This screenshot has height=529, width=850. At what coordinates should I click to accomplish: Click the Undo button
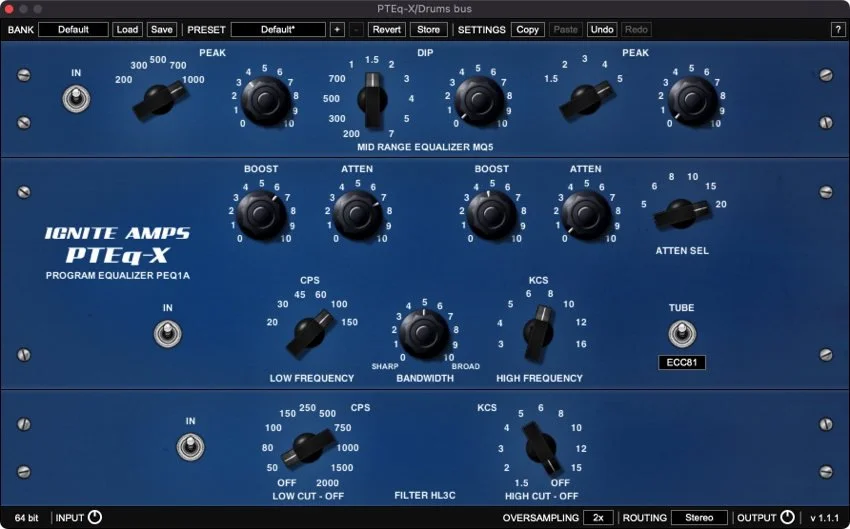point(602,29)
